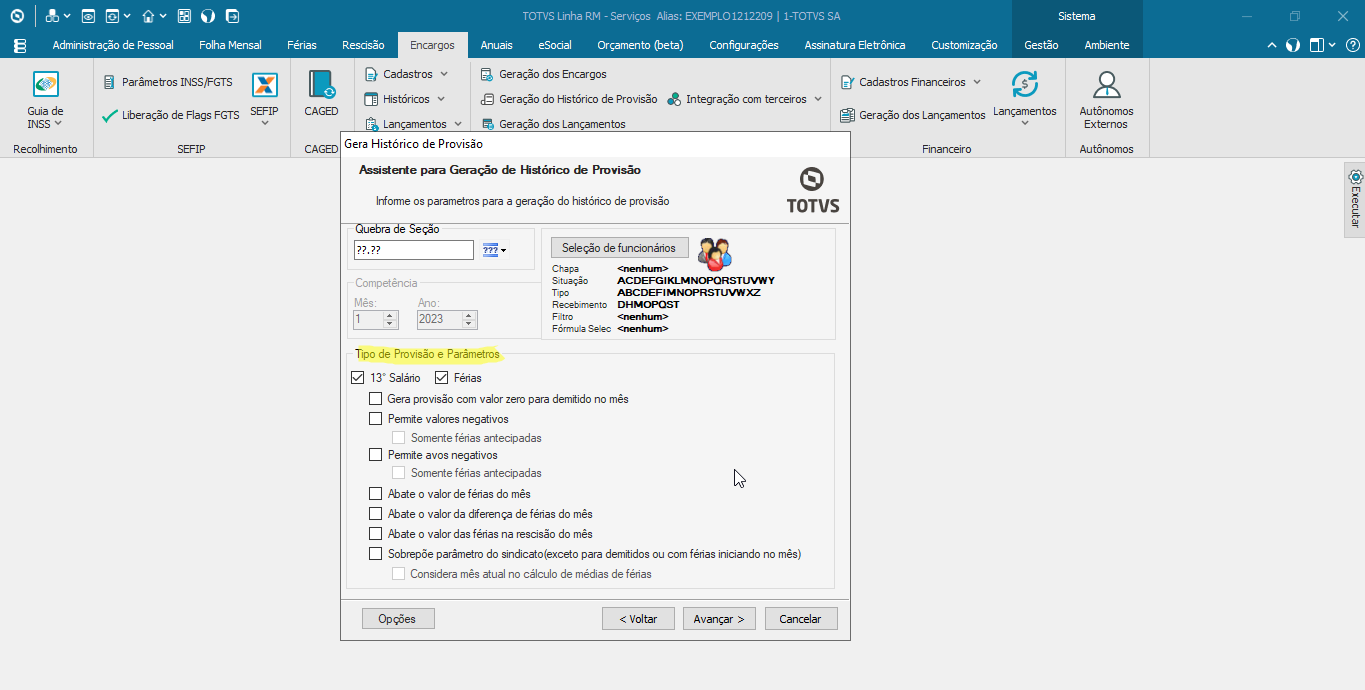
Task: Click the exit door icon in quick access bar
Action: click(232, 16)
